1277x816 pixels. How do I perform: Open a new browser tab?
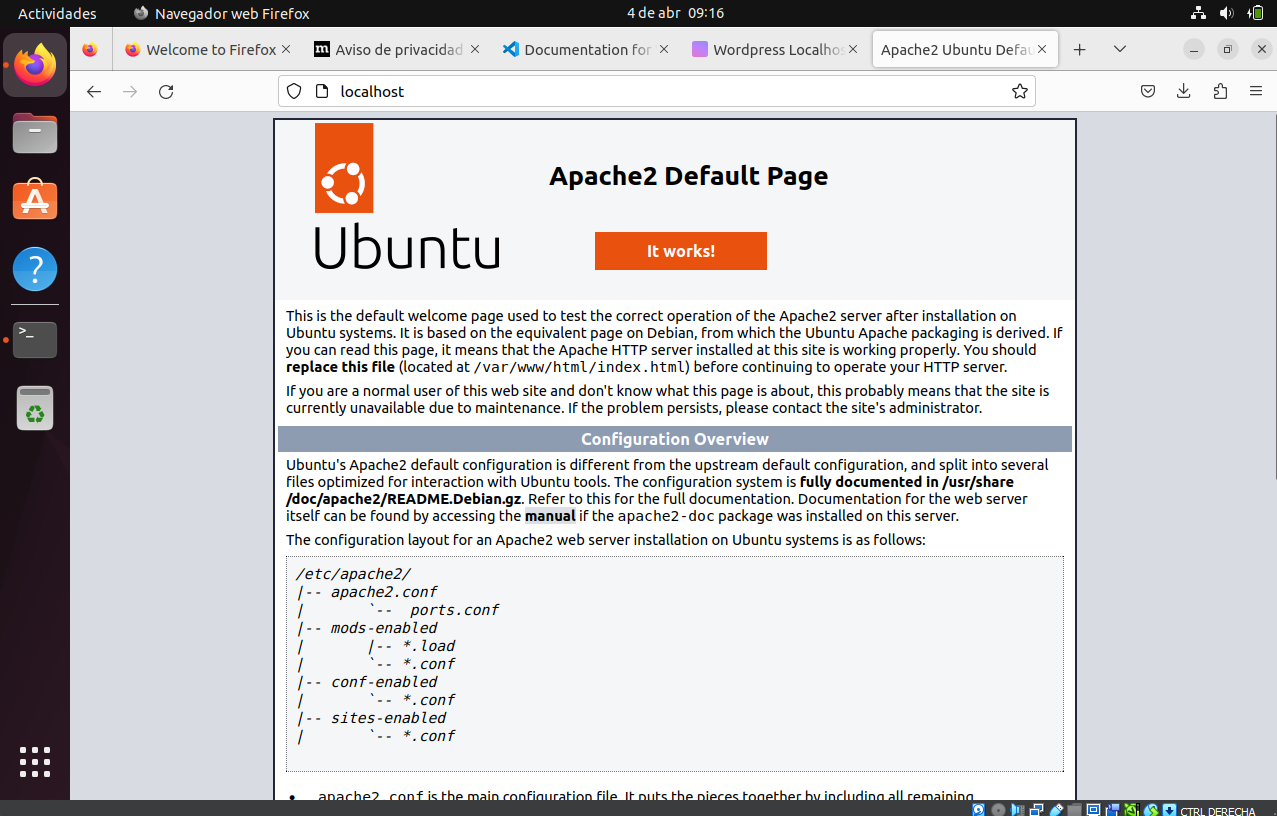(1079, 50)
